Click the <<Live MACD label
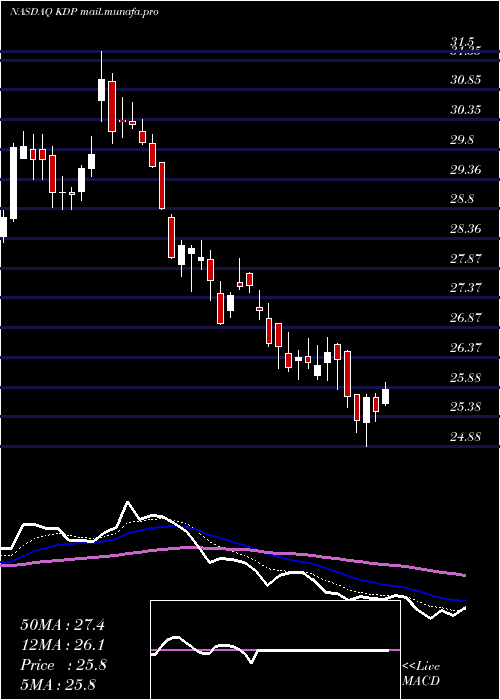 (x=421, y=673)
